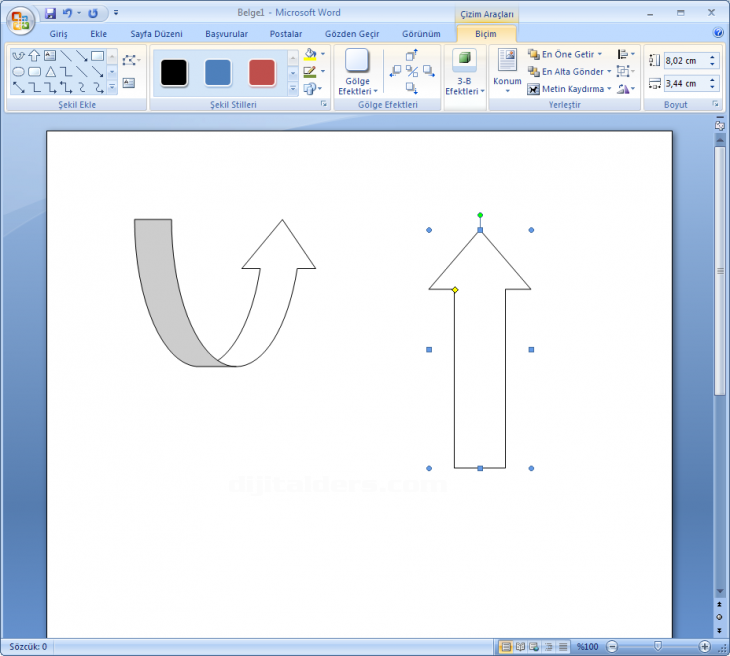Nudge shadow right
The image size is (730, 656).
[429, 71]
